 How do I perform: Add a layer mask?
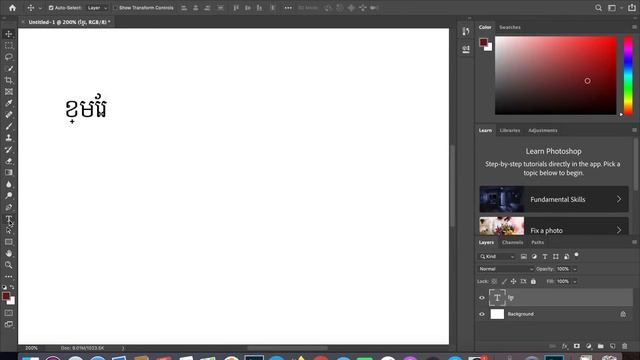click(x=577, y=346)
